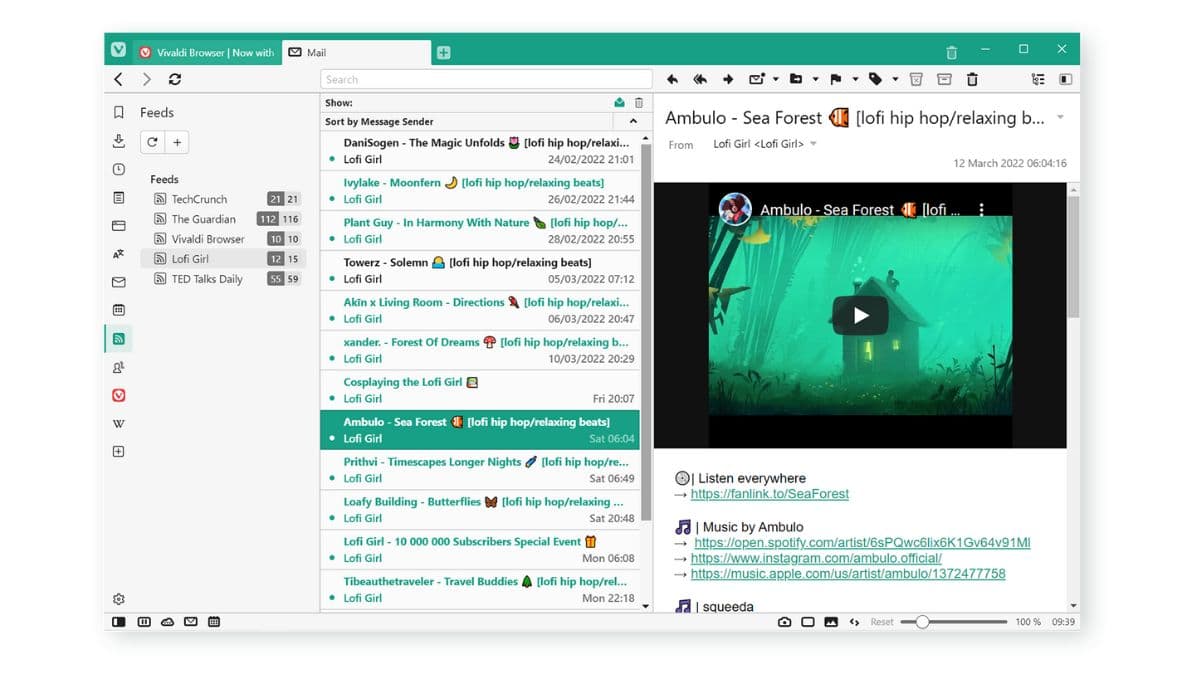Expand sender details arrow beside Lofi Girl
The height and width of the screenshot is (675, 1200).
(813, 144)
